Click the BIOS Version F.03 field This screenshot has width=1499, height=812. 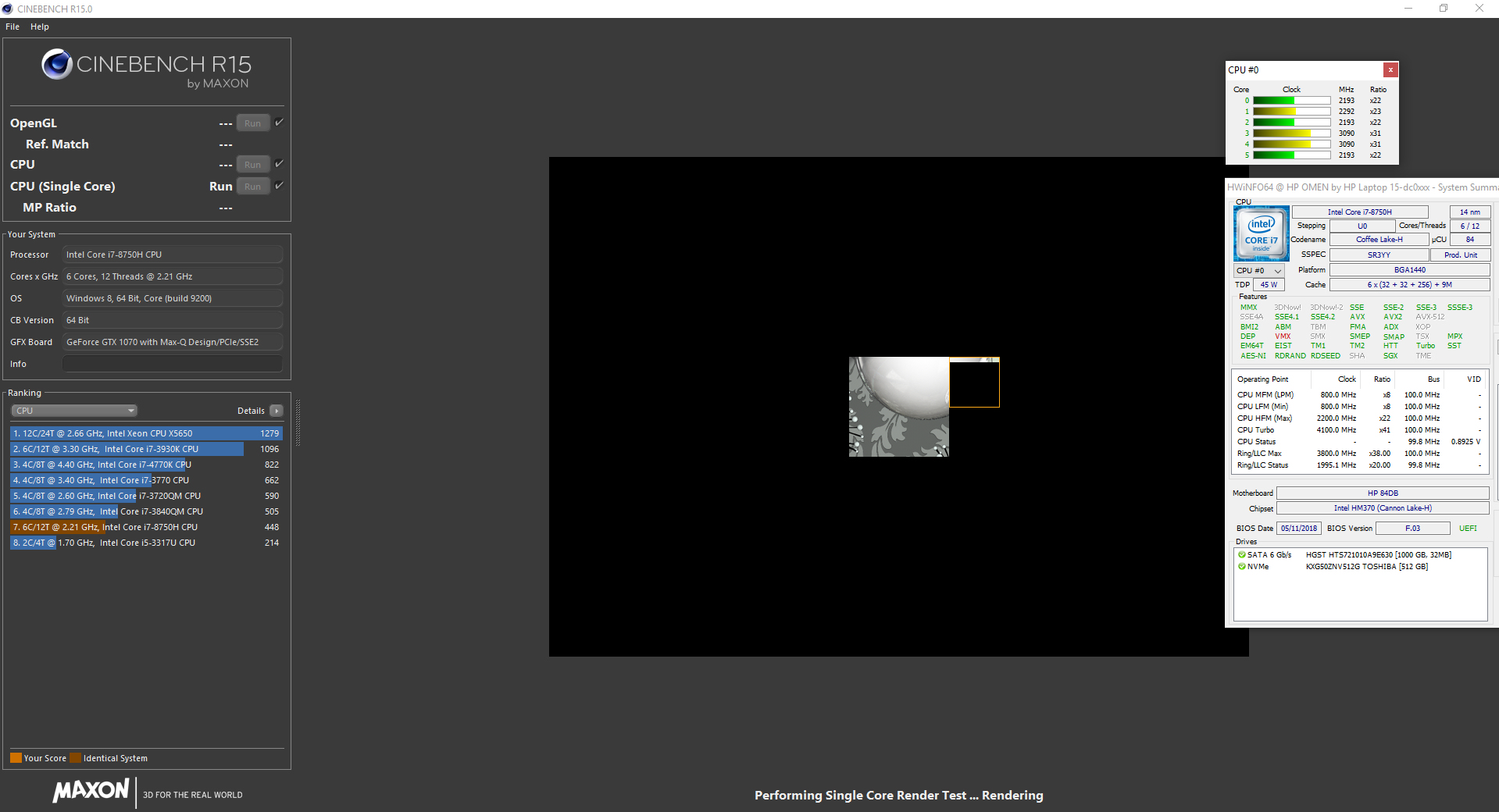pyautogui.click(x=1412, y=529)
